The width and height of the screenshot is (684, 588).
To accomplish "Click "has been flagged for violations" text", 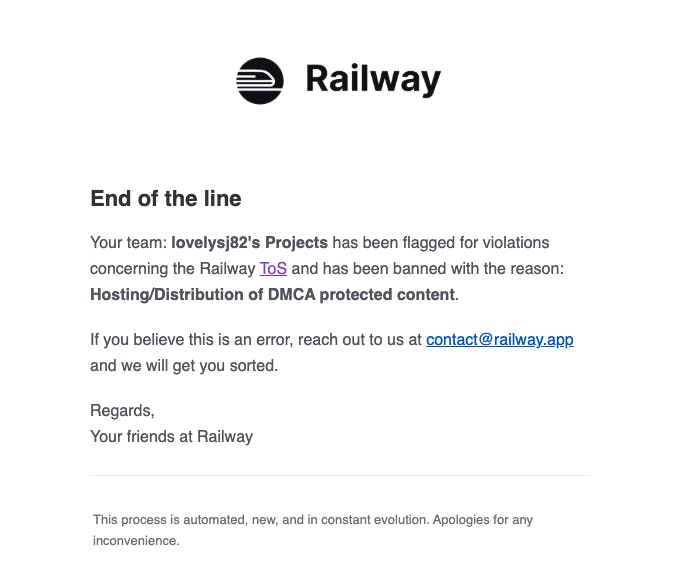I will pos(441,242).
